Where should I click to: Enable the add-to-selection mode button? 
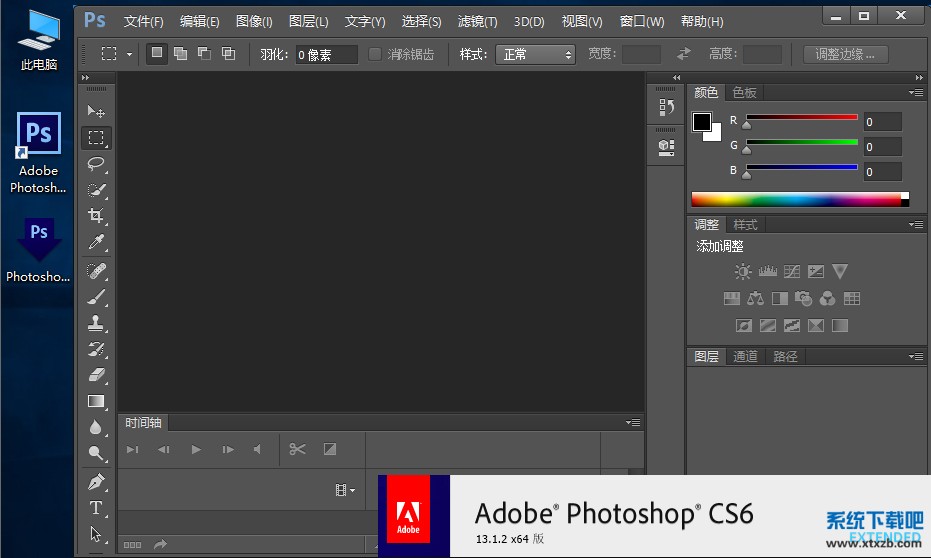point(180,54)
